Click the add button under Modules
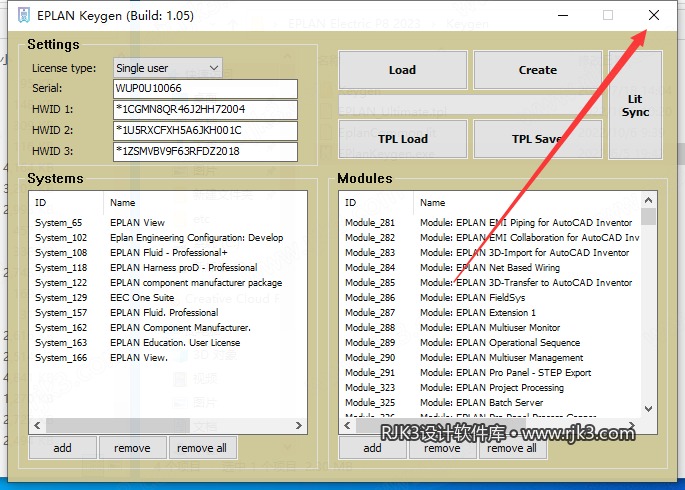685x490 pixels. coord(373,448)
